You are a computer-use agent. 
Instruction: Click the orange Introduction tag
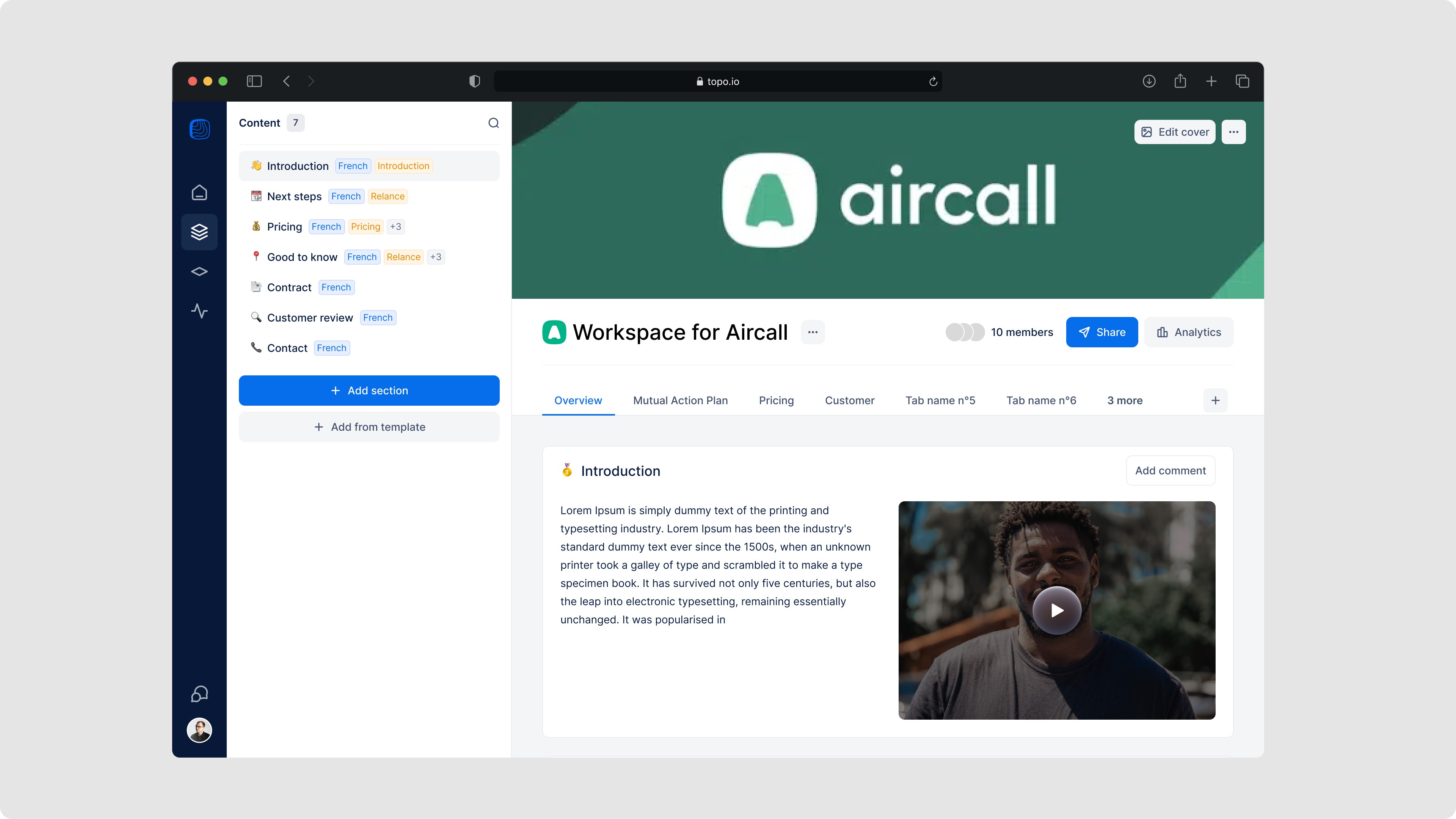pyautogui.click(x=403, y=166)
